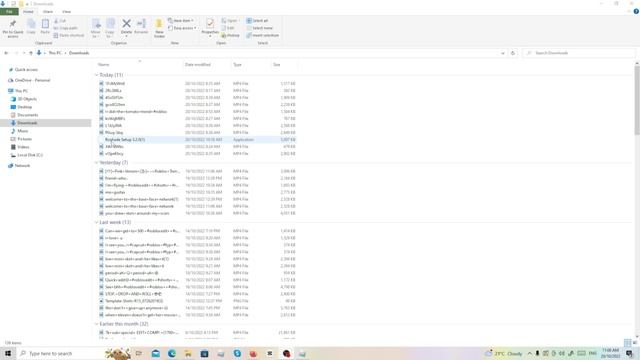Select OneDrive - Personal in navigation pane
Image resolution: width=640 pixels, height=360 pixels.
point(32,80)
